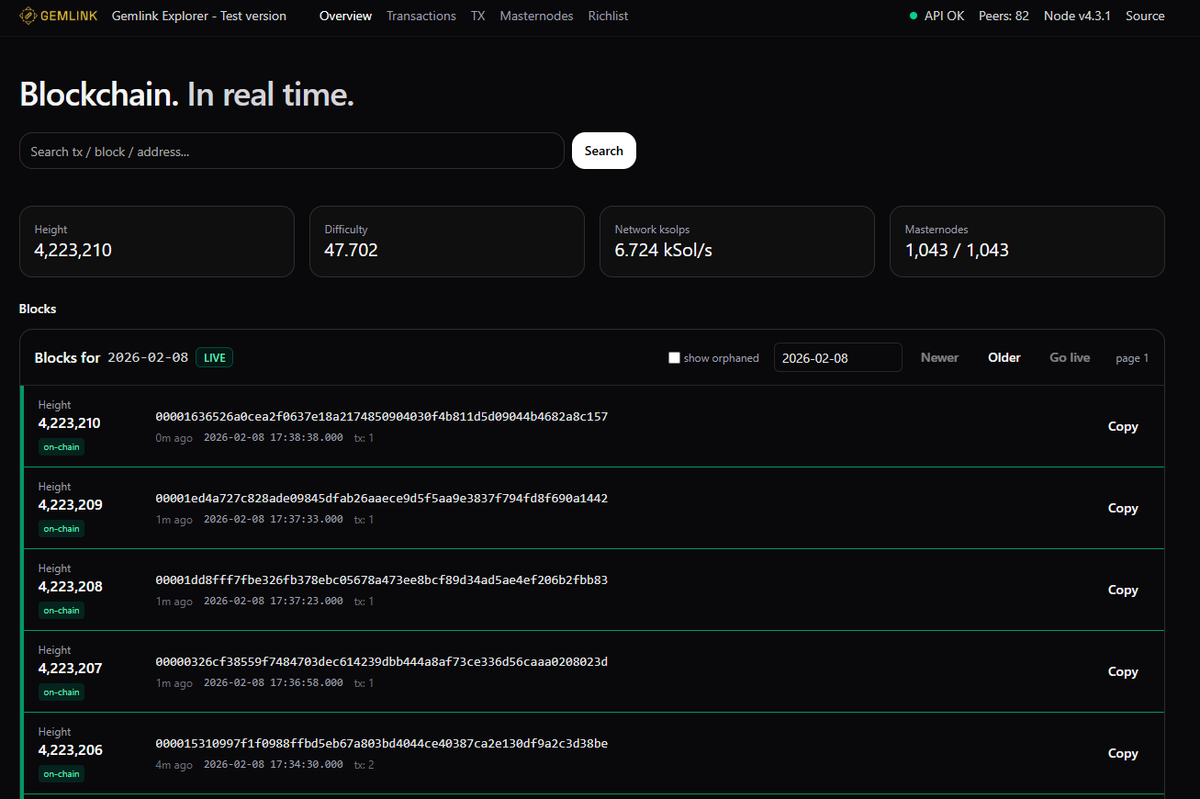The height and width of the screenshot is (799, 1200).
Task: Click Newer to view recent blocks
Action: pyautogui.click(x=939, y=357)
